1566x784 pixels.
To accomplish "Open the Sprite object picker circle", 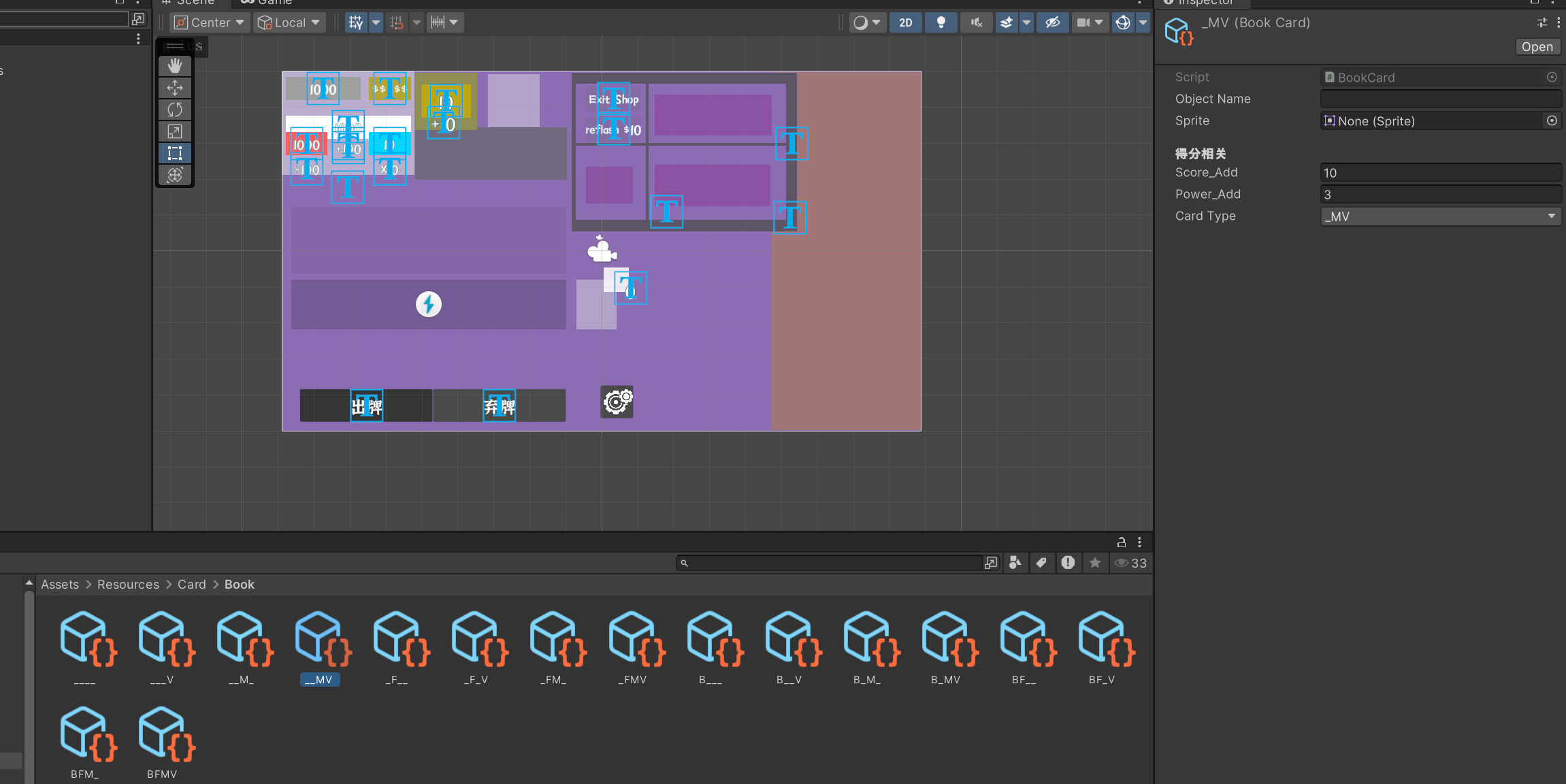I will 1552,120.
